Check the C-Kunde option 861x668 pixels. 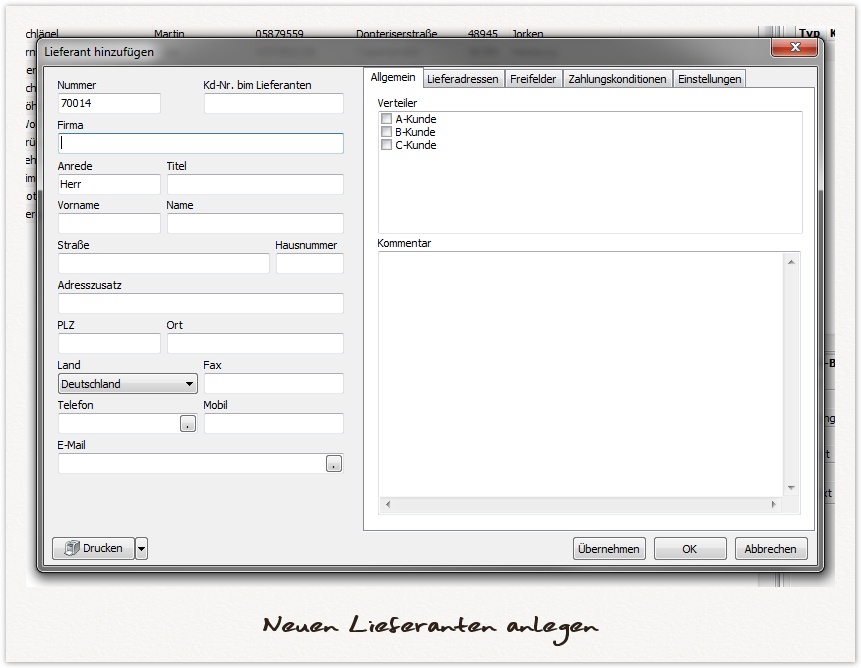[386, 145]
